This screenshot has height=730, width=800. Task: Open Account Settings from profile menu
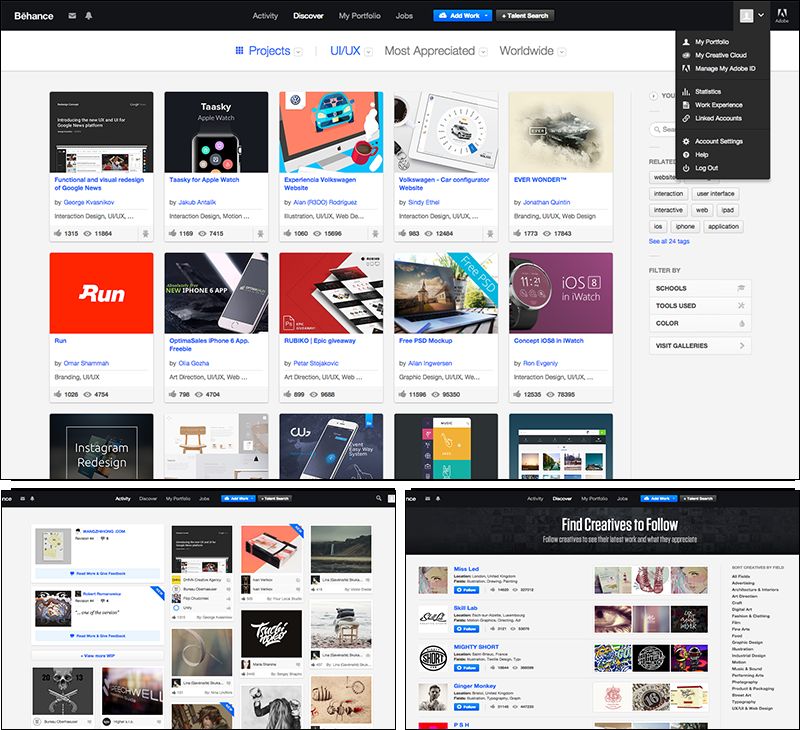tap(718, 141)
